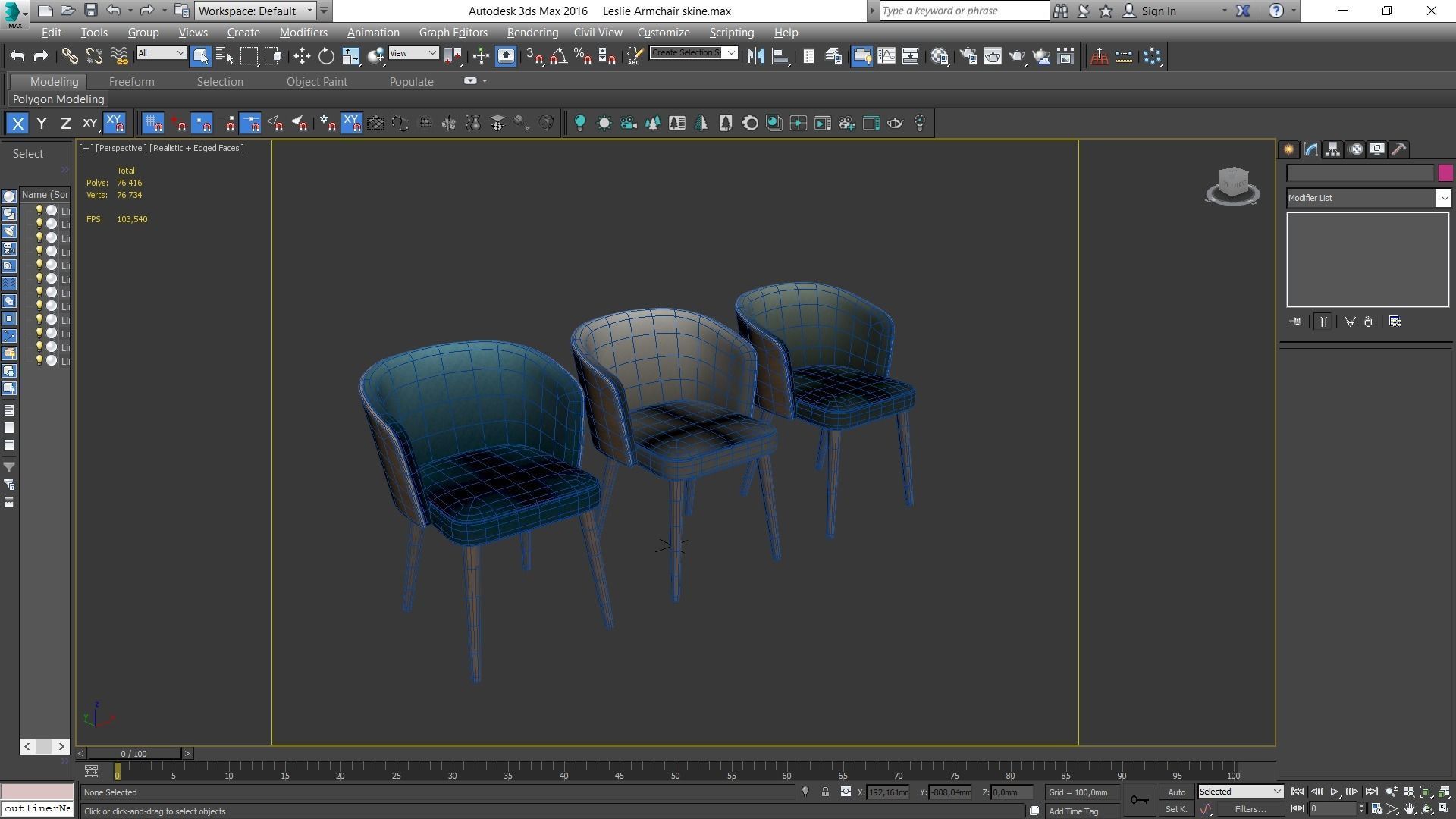Click the Render Production teapot icon
Image resolution: width=1456 pixels, height=819 pixels.
pyautogui.click(x=1017, y=56)
